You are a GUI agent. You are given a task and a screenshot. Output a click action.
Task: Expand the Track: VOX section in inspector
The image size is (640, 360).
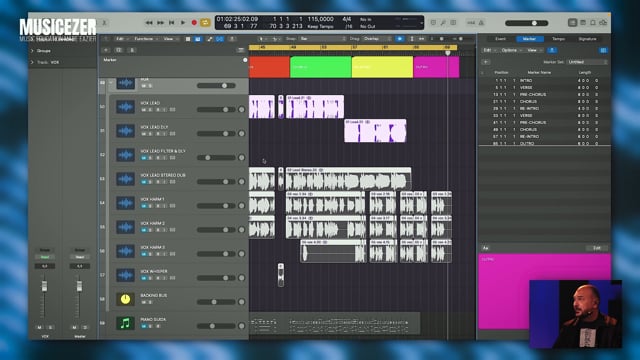pyautogui.click(x=32, y=62)
